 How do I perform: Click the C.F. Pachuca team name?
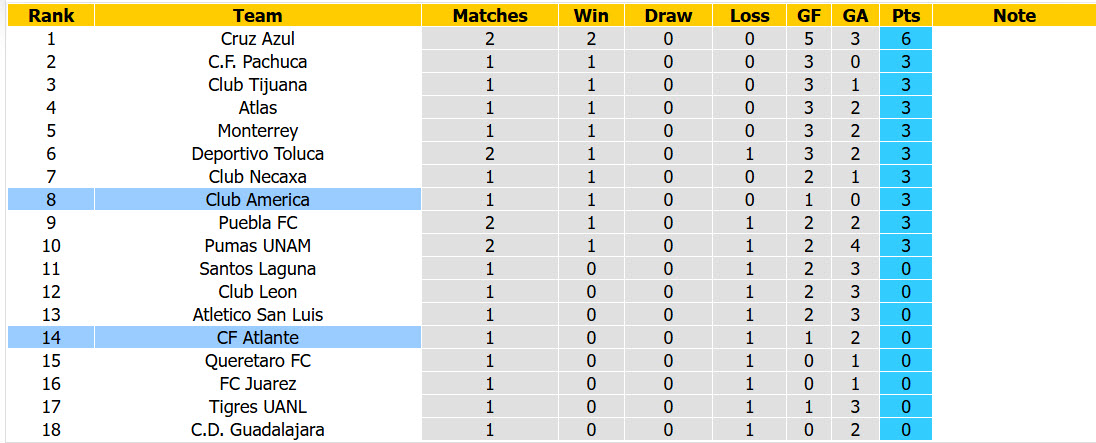(258, 62)
